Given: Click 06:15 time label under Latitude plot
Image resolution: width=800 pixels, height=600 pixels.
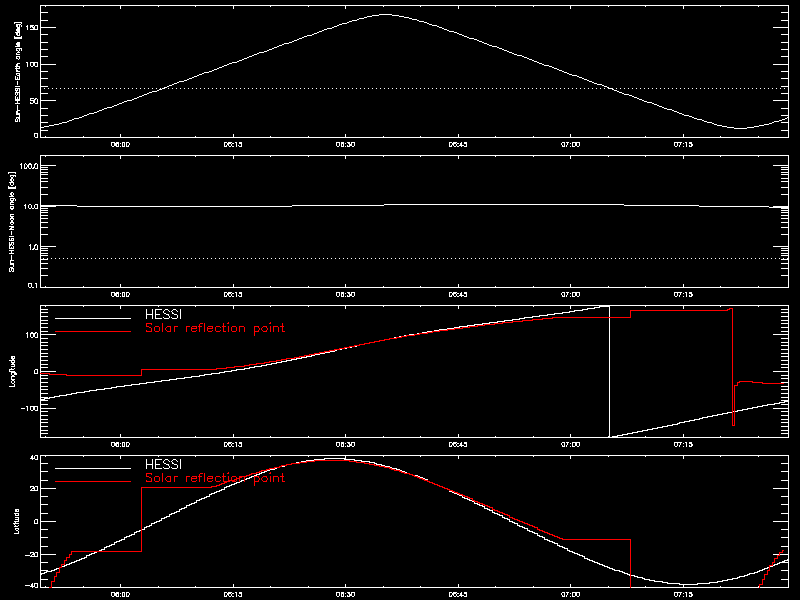Looking at the screenshot, I should click(x=233, y=594).
